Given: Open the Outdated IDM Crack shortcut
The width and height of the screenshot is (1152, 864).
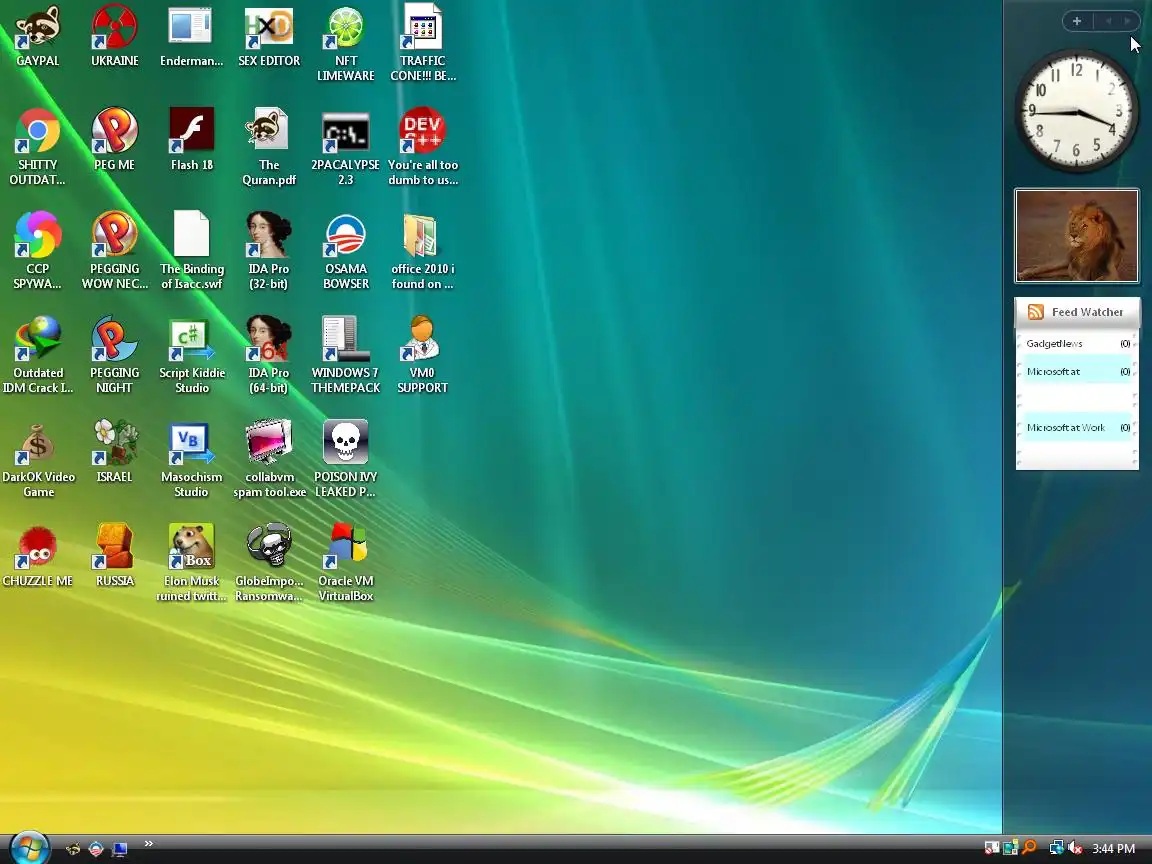Looking at the screenshot, I should click(37, 355).
